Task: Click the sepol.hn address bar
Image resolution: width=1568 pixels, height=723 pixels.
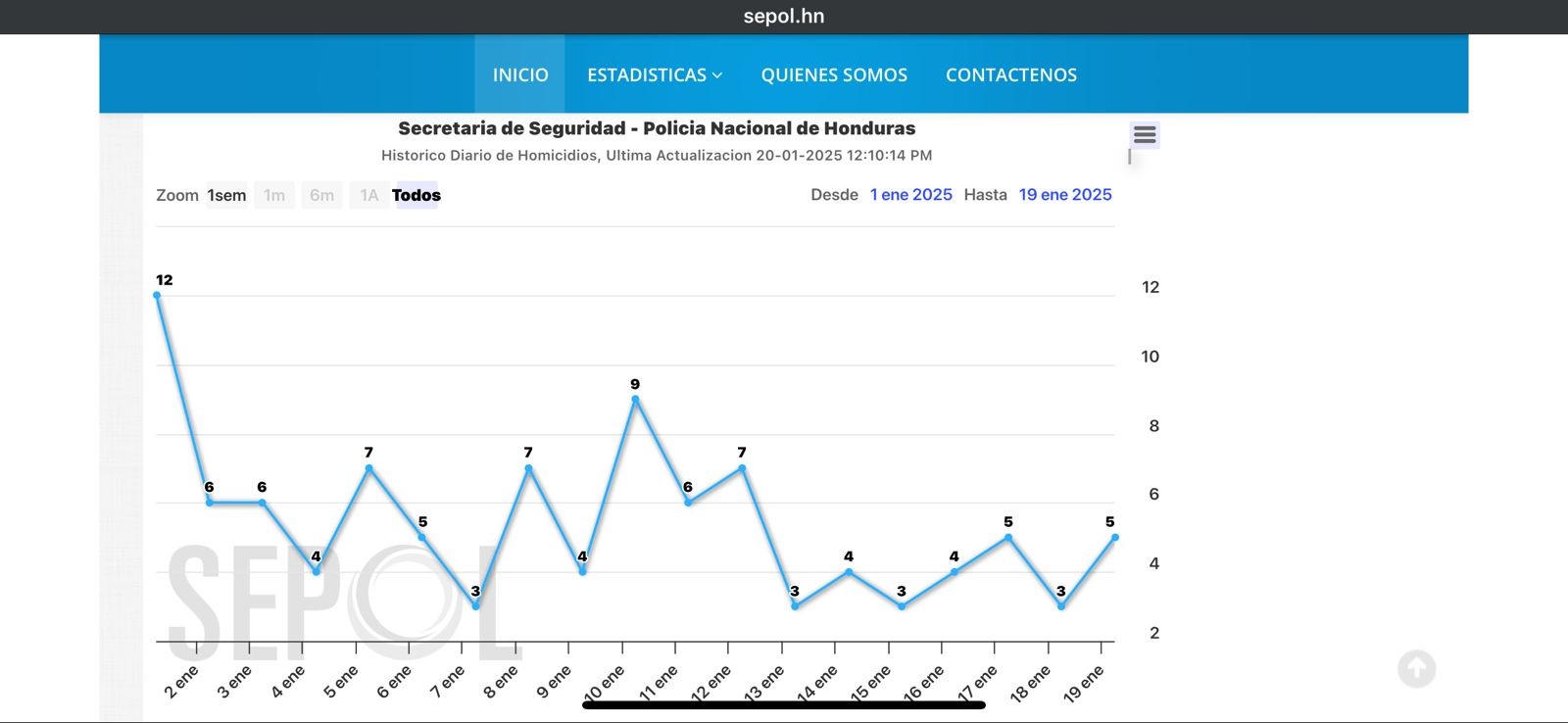Action: click(x=783, y=17)
